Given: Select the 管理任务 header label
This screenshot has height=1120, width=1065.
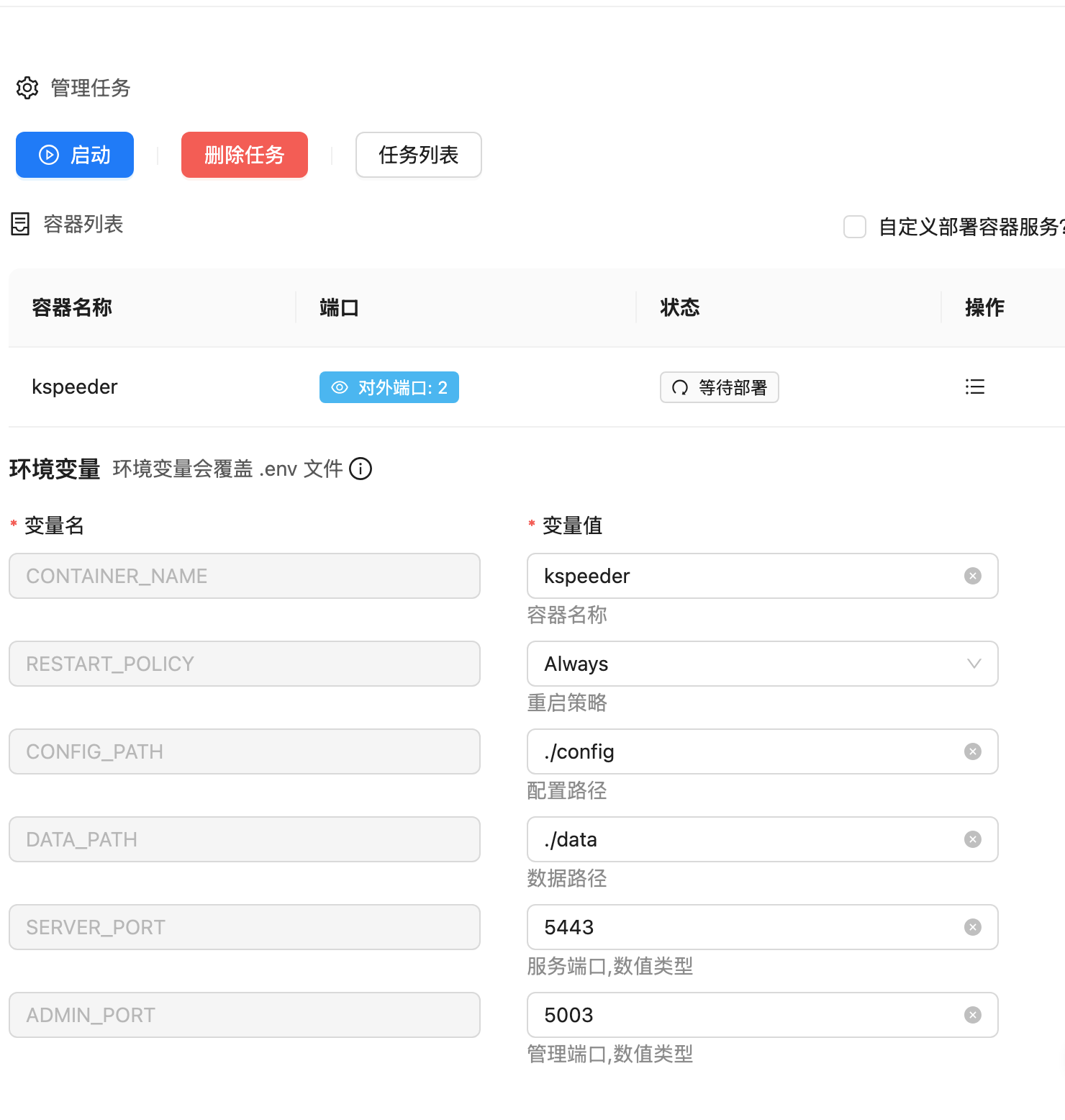Looking at the screenshot, I should [x=89, y=88].
